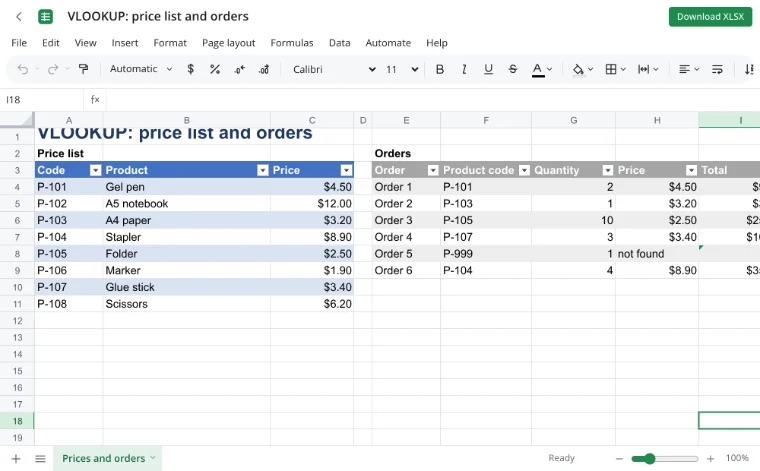The height and width of the screenshot is (471, 760).
Task: Decrease decimal places
Action: [x=239, y=69]
